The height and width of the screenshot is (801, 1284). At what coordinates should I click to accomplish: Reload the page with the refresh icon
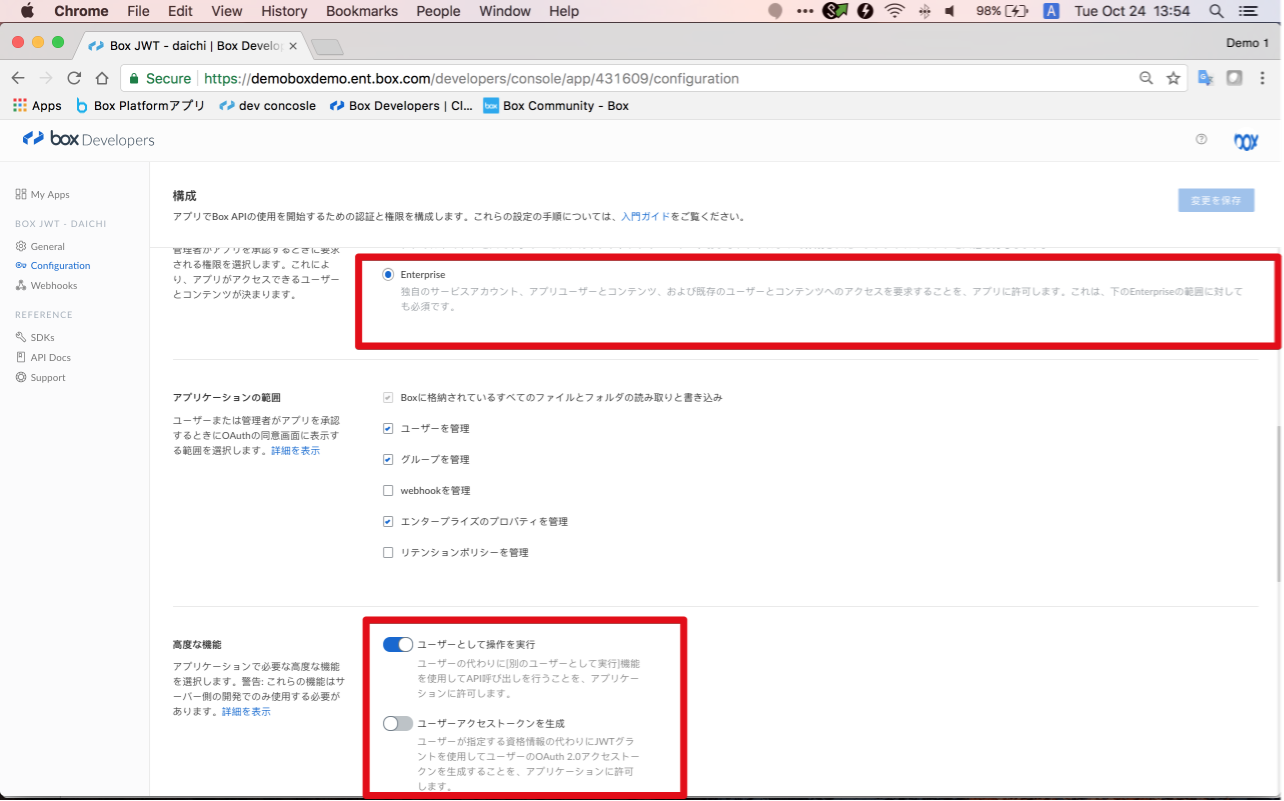point(74,78)
